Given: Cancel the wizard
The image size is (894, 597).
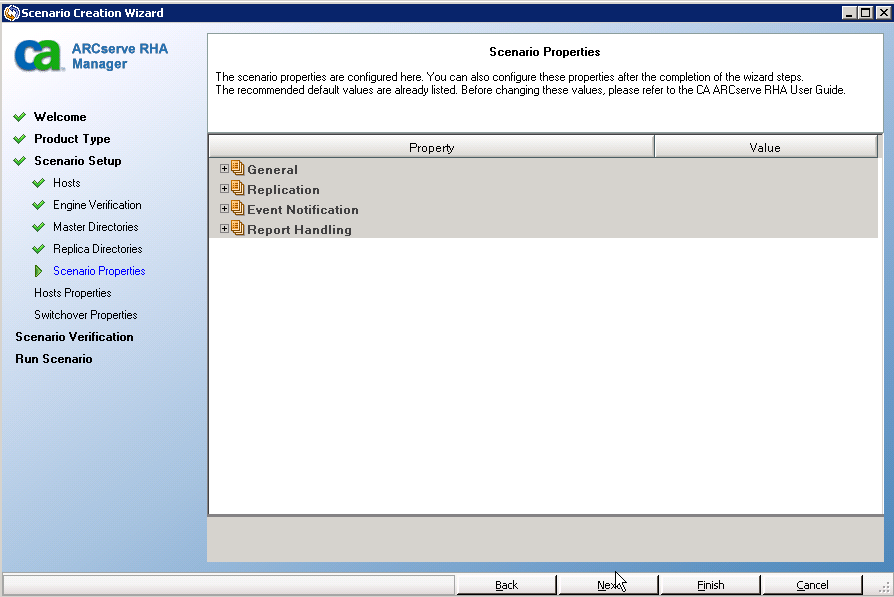Looking at the screenshot, I should (x=812, y=584).
